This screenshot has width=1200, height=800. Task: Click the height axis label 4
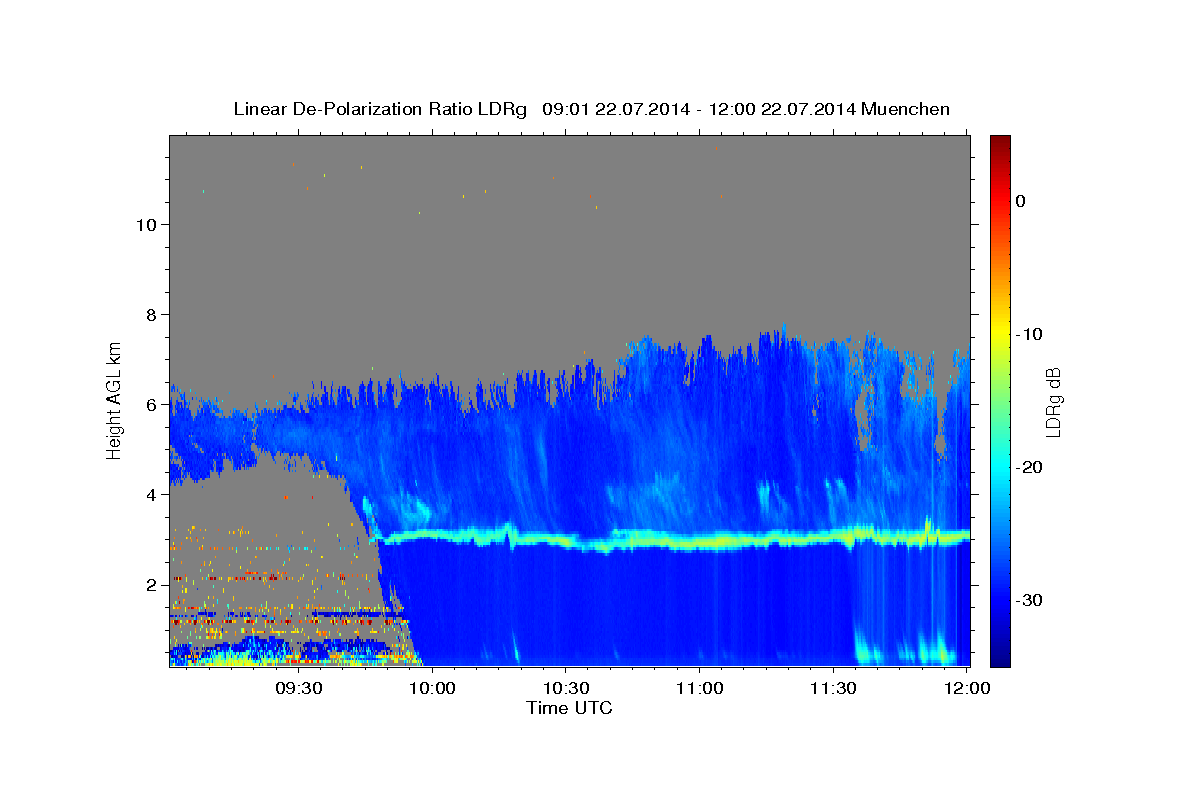click(x=150, y=495)
